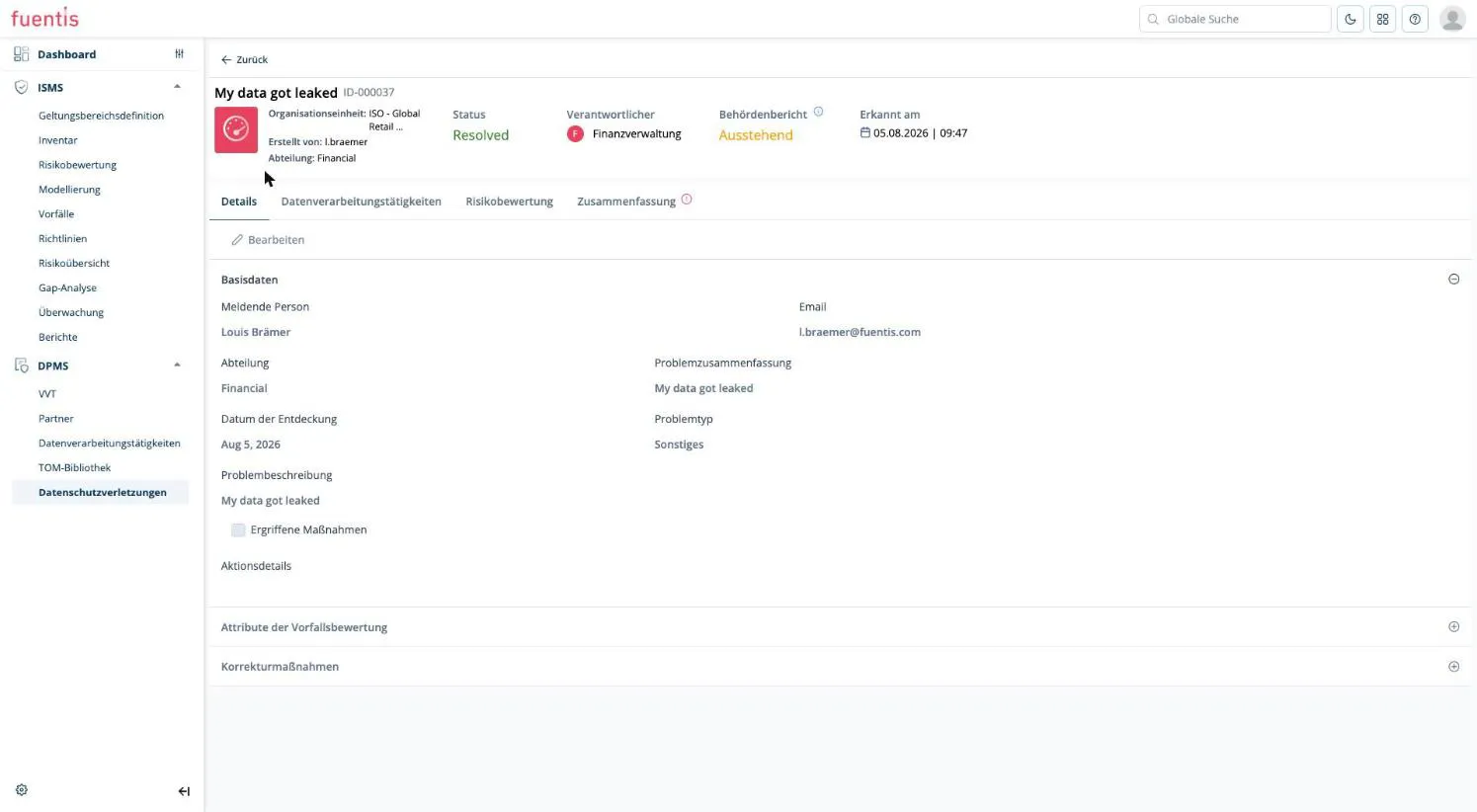Click the Ausstehend status text
This screenshot has width=1477, height=812.
click(756, 135)
